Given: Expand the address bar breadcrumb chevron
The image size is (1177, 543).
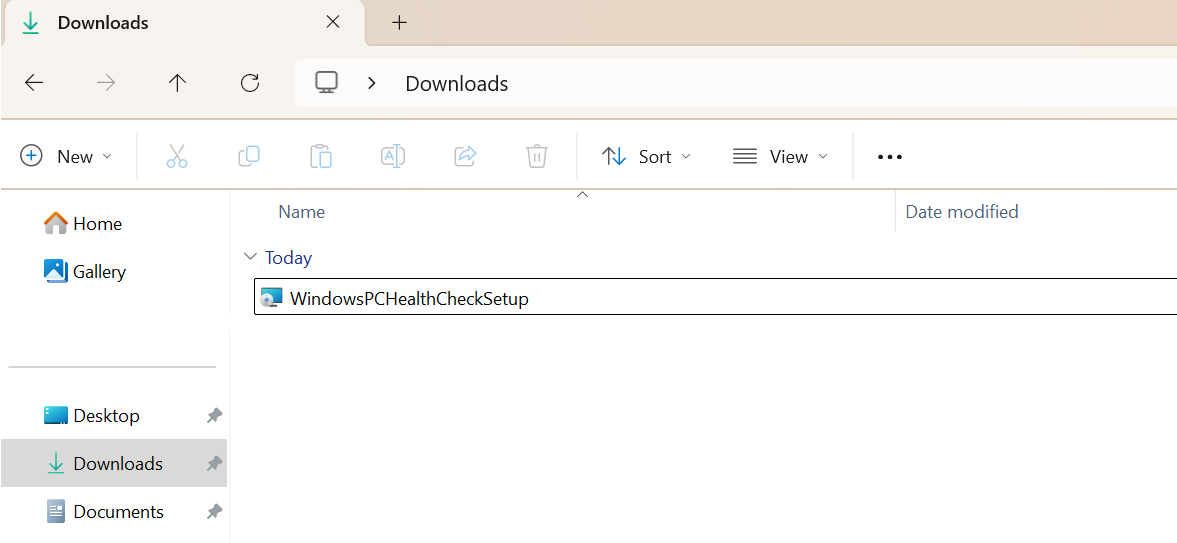Looking at the screenshot, I should [x=372, y=83].
